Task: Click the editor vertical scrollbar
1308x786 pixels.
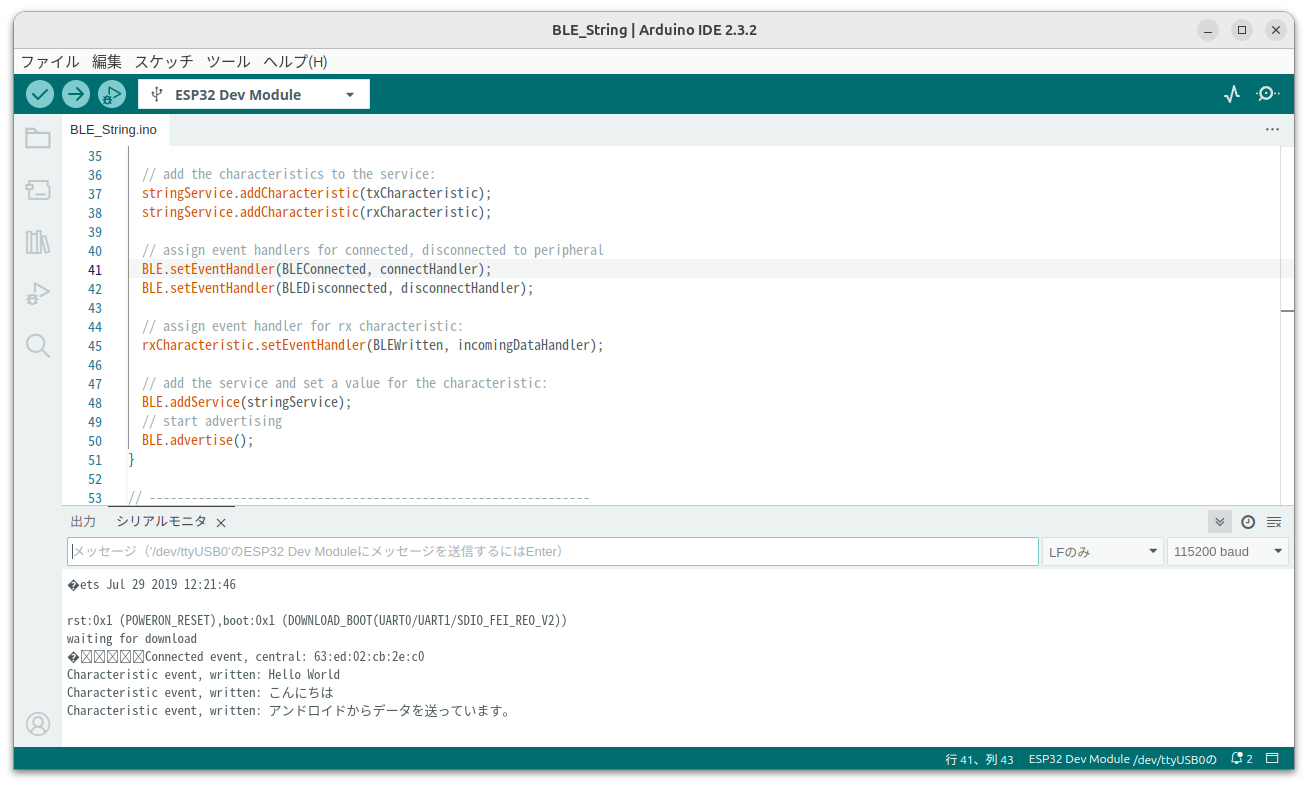Action: (x=1287, y=325)
